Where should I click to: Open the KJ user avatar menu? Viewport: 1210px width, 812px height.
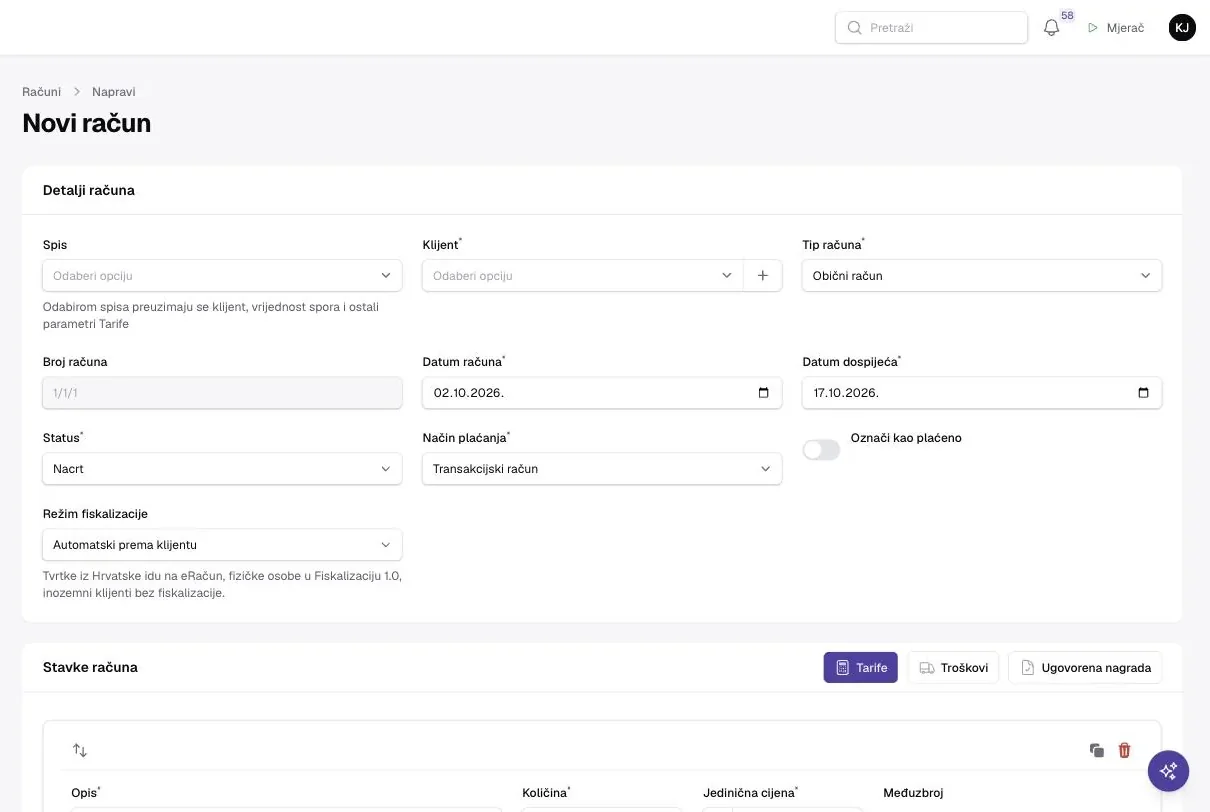click(1182, 28)
